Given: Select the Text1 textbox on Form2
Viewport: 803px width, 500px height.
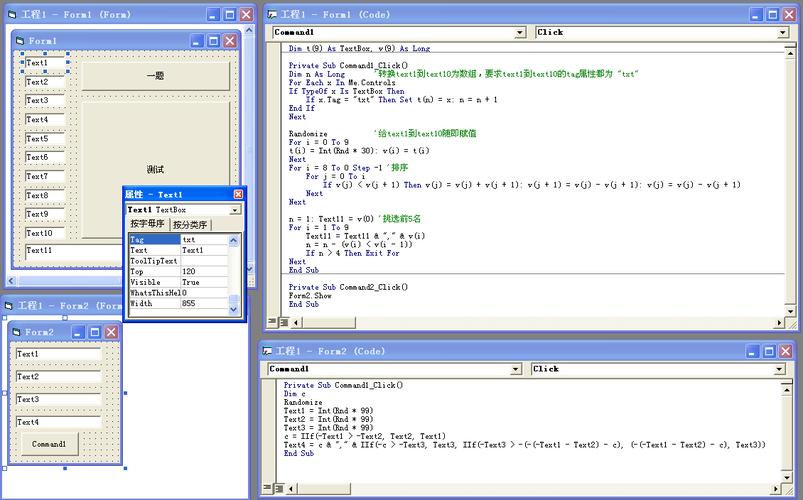Looking at the screenshot, I should [58, 354].
